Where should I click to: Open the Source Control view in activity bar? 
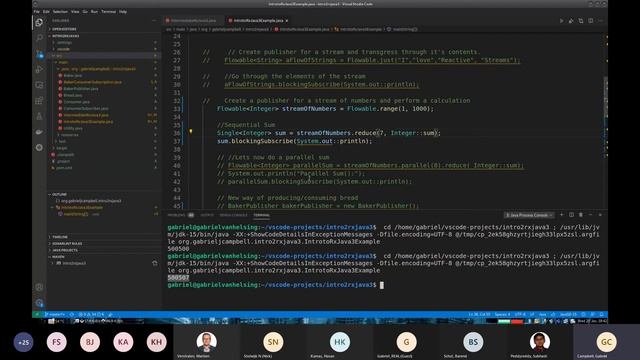pos(39,54)
